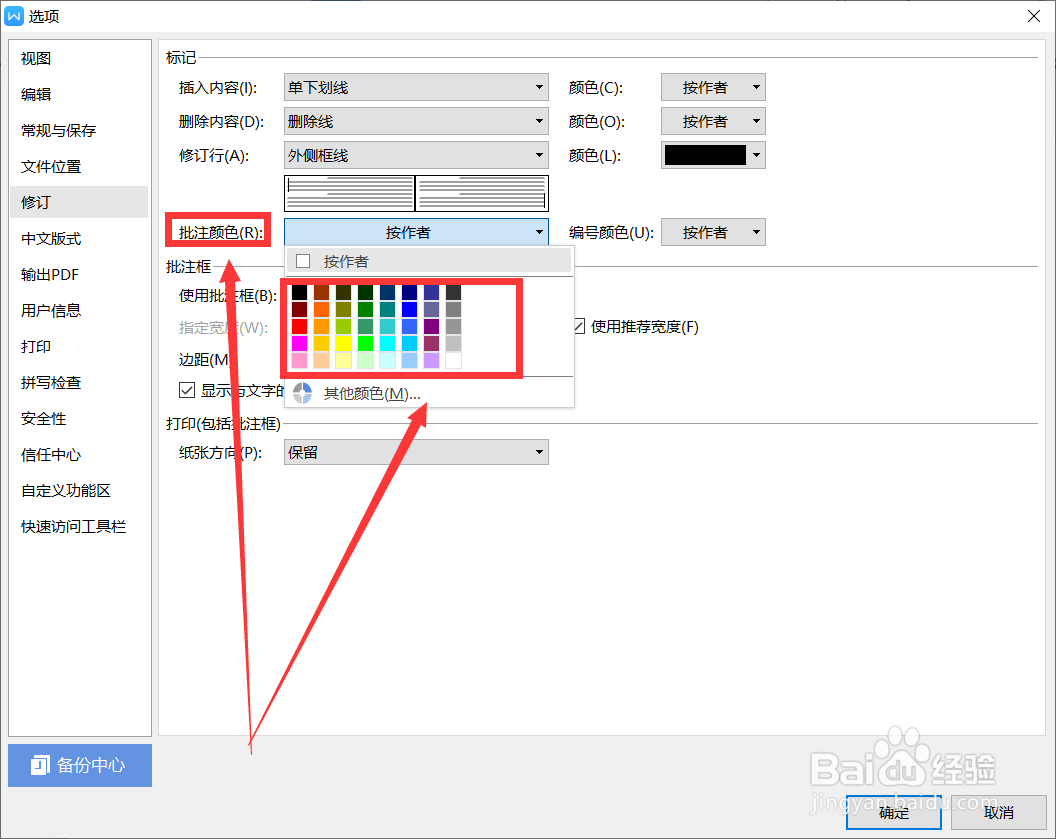Pick the yellow-green lime swatch

pyautogui.click(x=343, y=326)
